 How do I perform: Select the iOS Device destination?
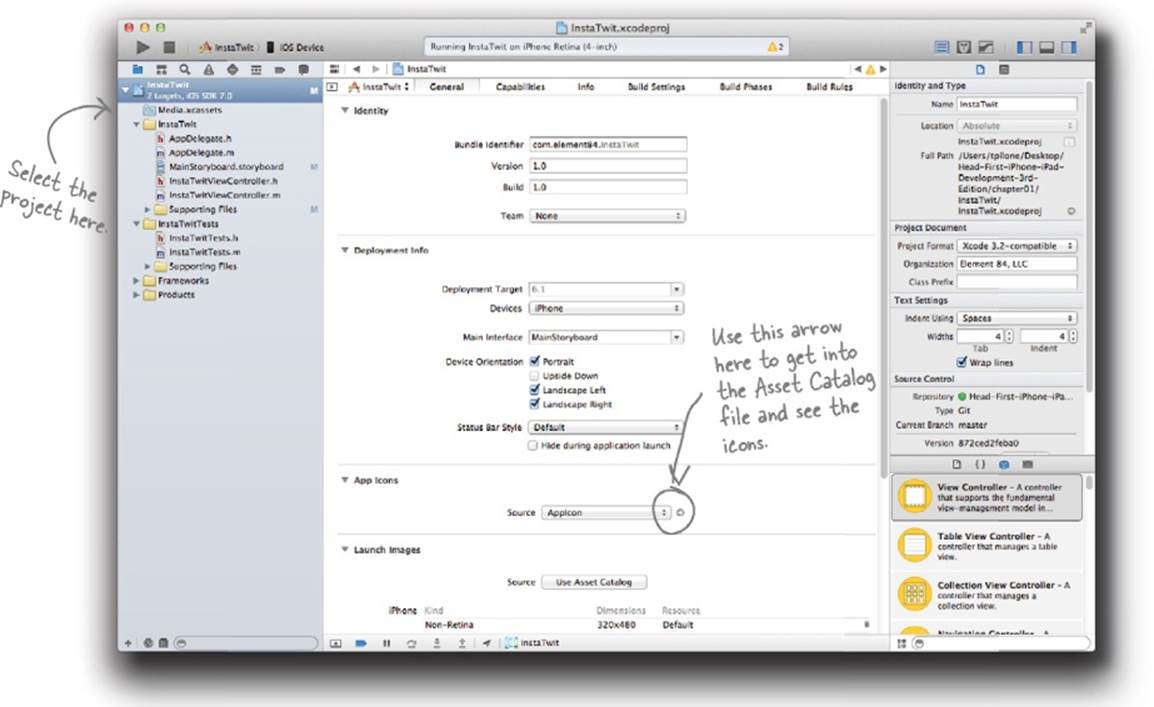point(295,47)
